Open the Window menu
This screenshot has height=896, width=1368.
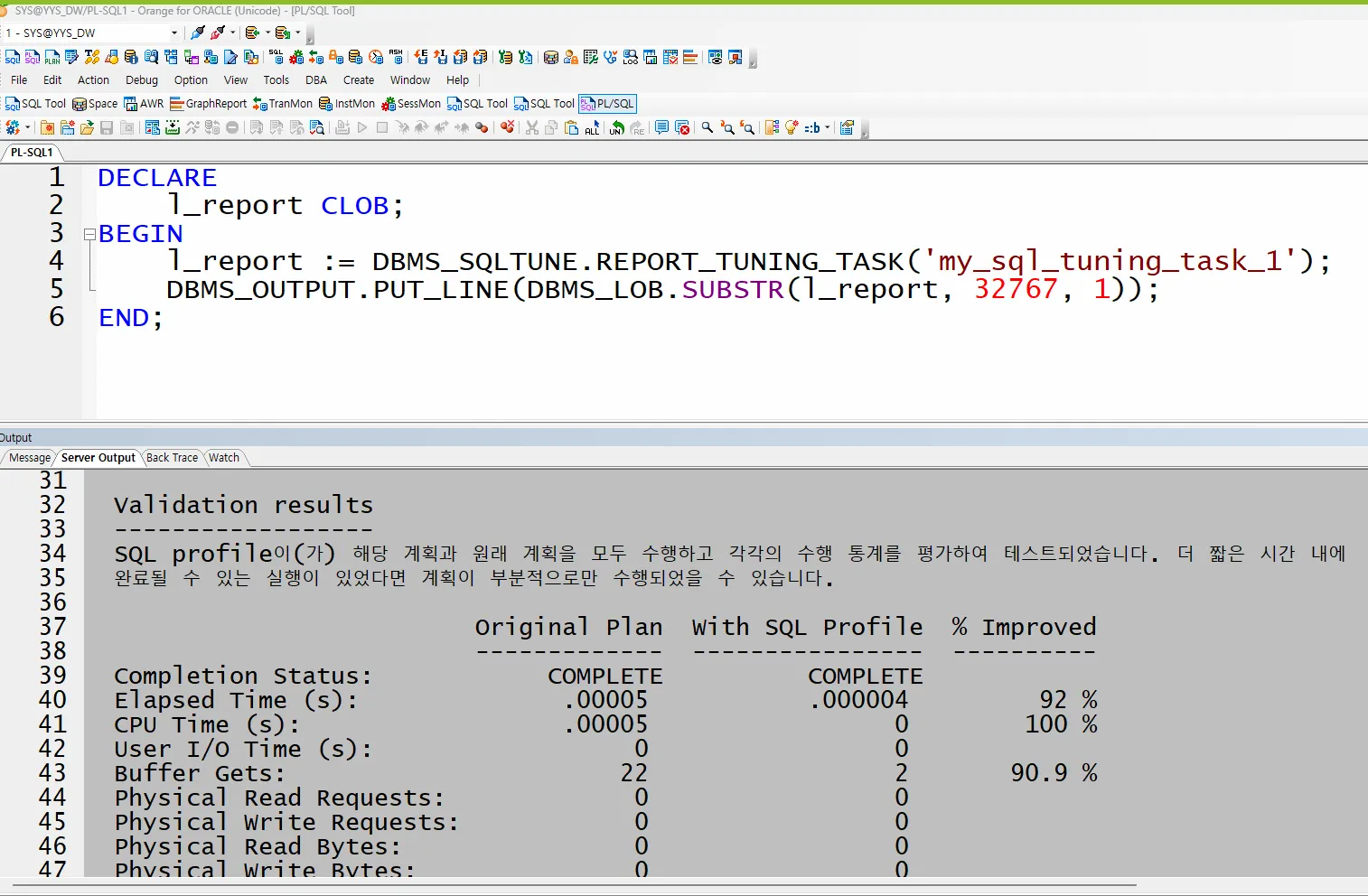pyautogui.click(x=410, y=80)
